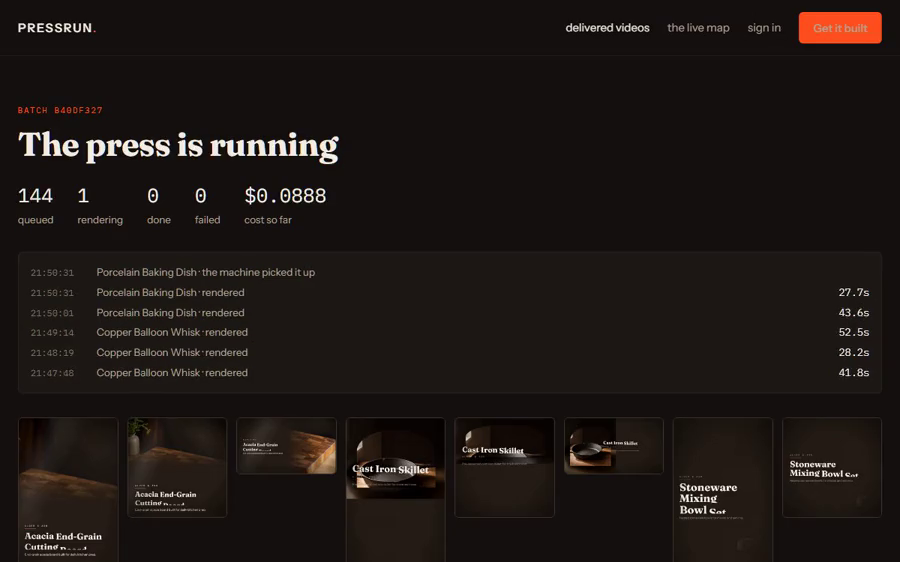Open the live map link
This screenshot has width=900, height=562.
698,28
